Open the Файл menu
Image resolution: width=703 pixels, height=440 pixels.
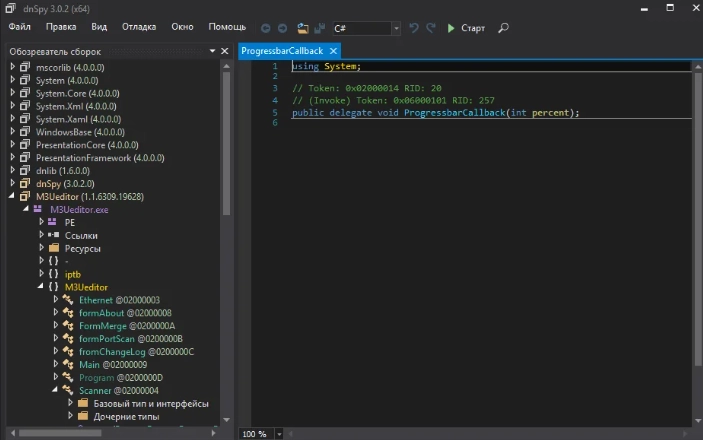coord(19,27)
